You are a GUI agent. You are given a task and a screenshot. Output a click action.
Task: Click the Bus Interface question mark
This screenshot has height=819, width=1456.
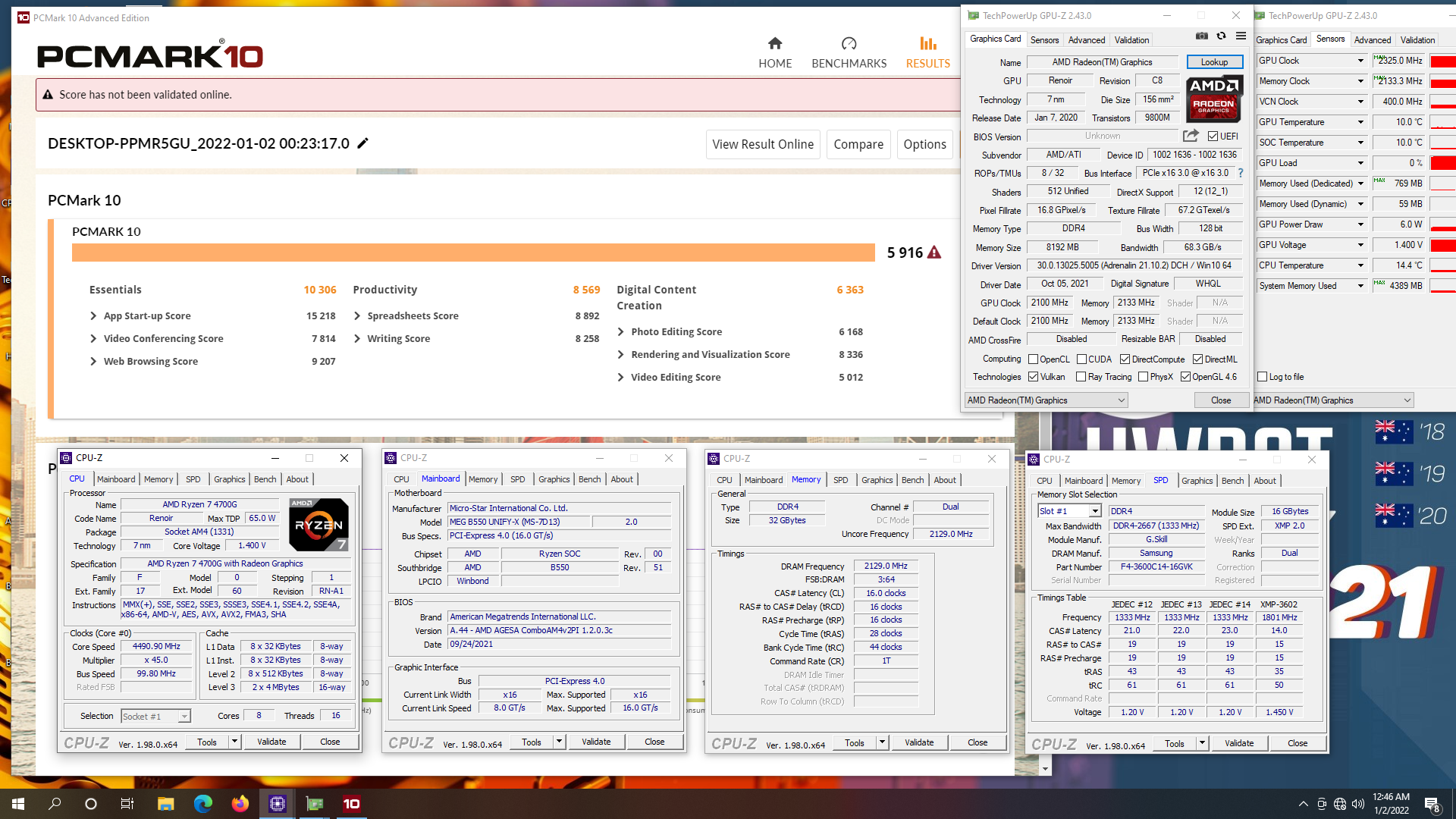[x=1241, y=173]
